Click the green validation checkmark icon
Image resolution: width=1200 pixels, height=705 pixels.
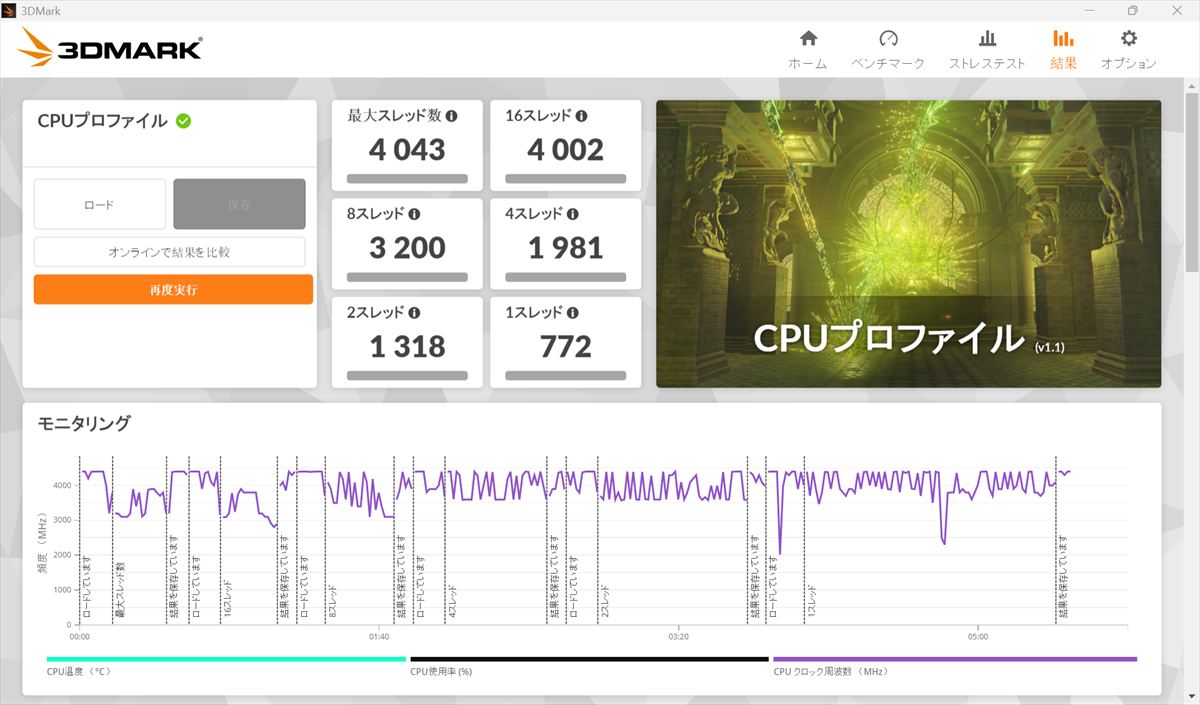tap(184, 121)
